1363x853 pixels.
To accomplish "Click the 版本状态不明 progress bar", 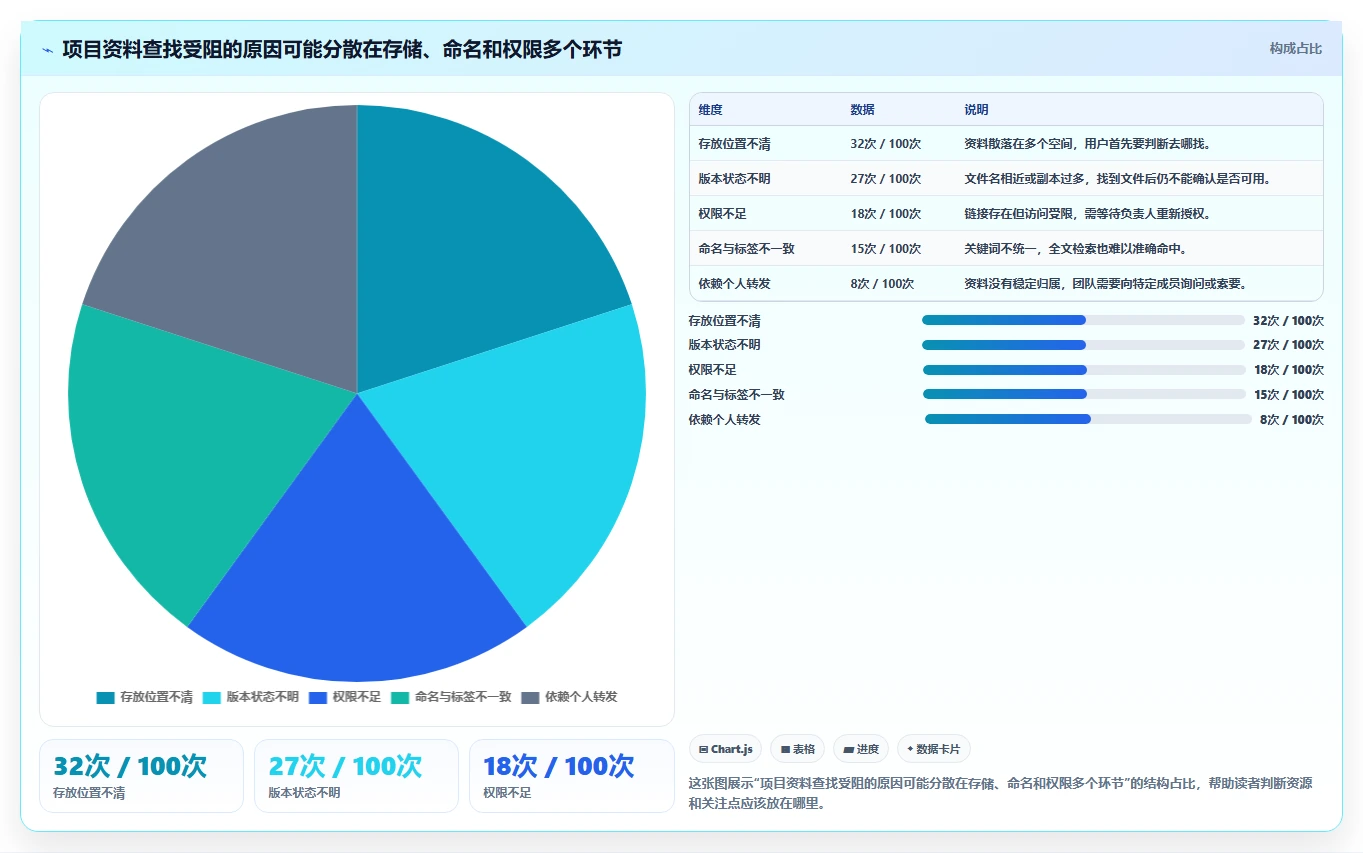I will pos(1083,345).
